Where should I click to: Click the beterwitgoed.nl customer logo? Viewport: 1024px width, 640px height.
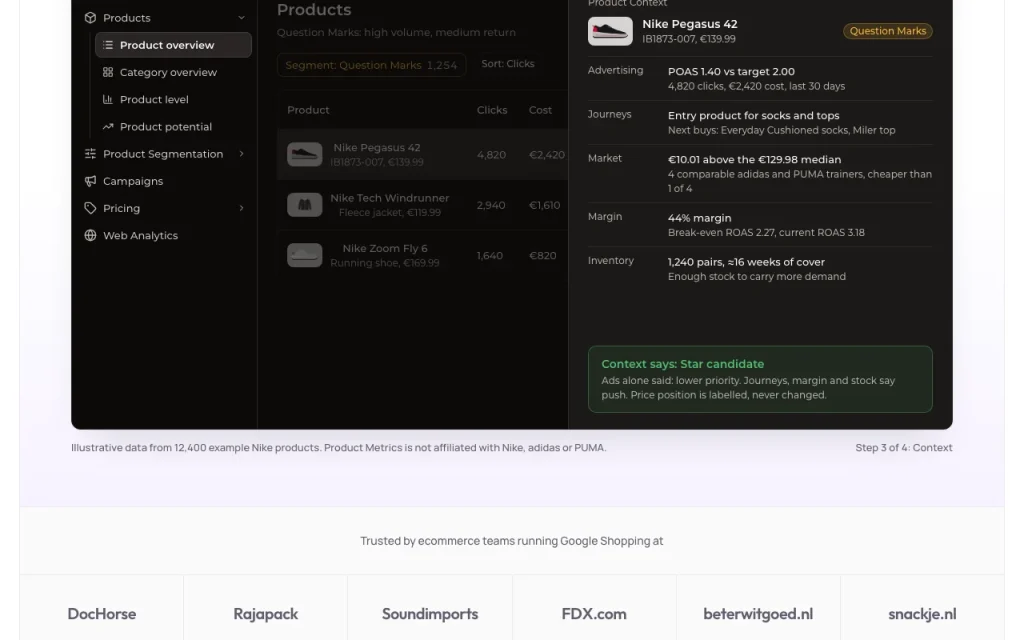[758, 614]
